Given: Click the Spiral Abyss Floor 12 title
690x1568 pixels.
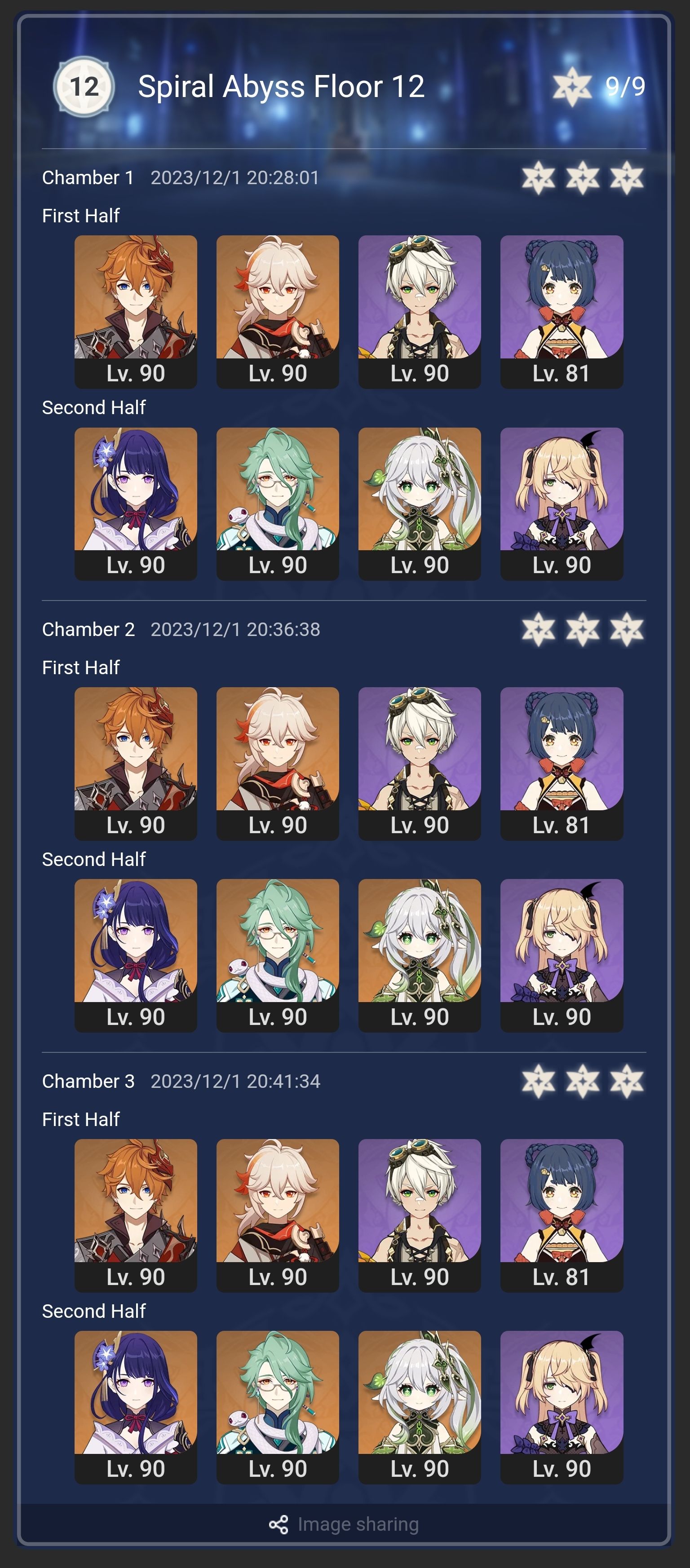Looking at the screenshot, I should [281, 86].
